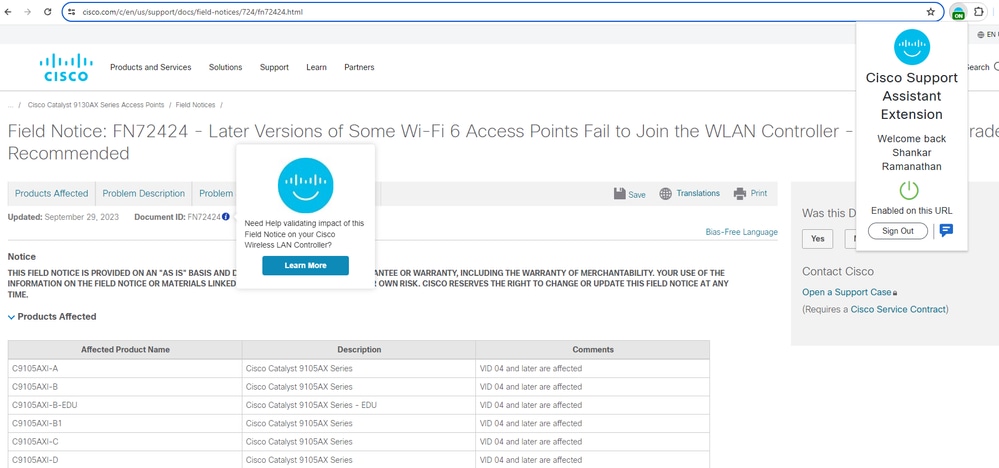999x468 pixels.
Task: Click Cisco Catalyst 9105AX Series - EDU cell
Action: [x=359, y=405]
